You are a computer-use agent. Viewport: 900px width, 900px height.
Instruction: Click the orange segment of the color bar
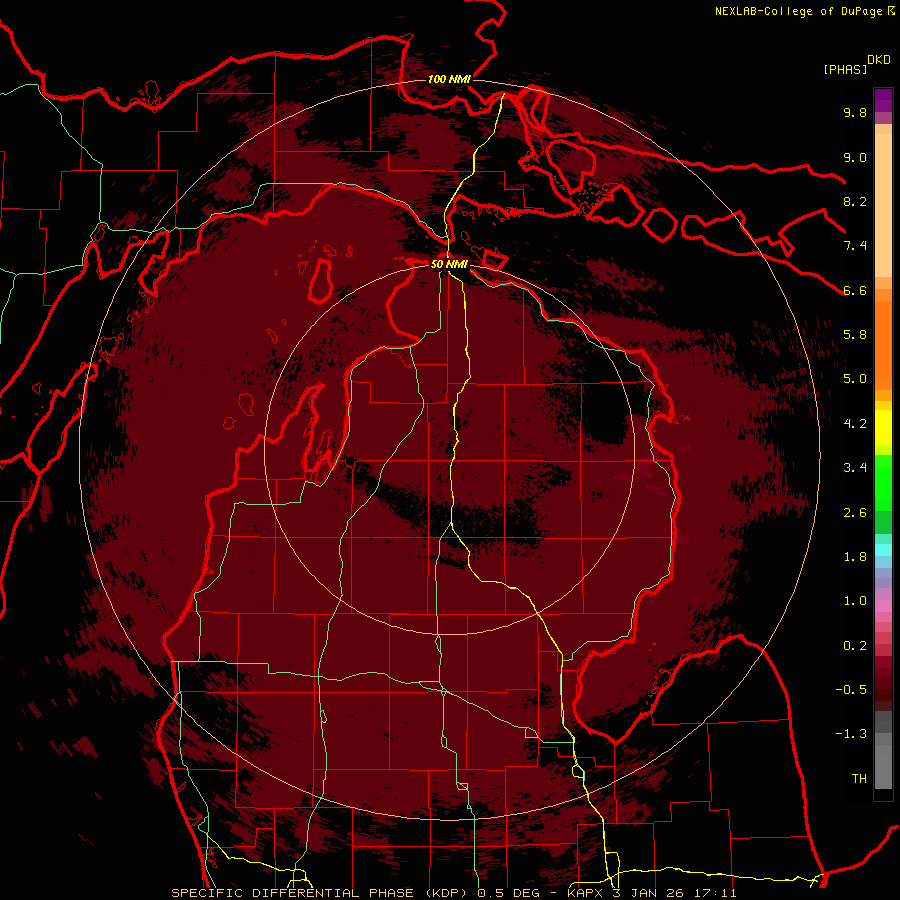[x=883, y=346]
